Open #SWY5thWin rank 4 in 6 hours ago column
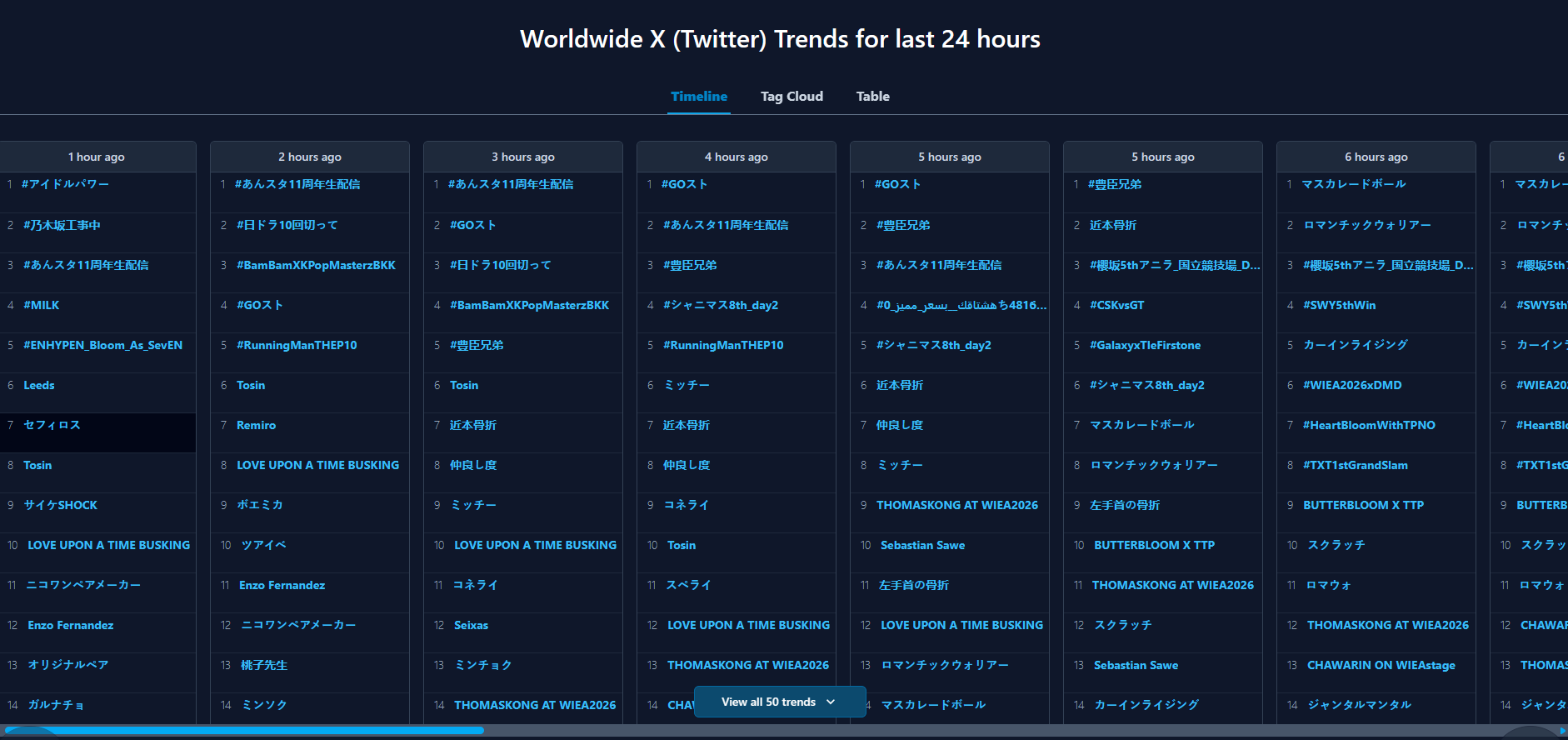Image resolution: width=1568 pixels, height=740 pixels. [x=1339, y=305]
